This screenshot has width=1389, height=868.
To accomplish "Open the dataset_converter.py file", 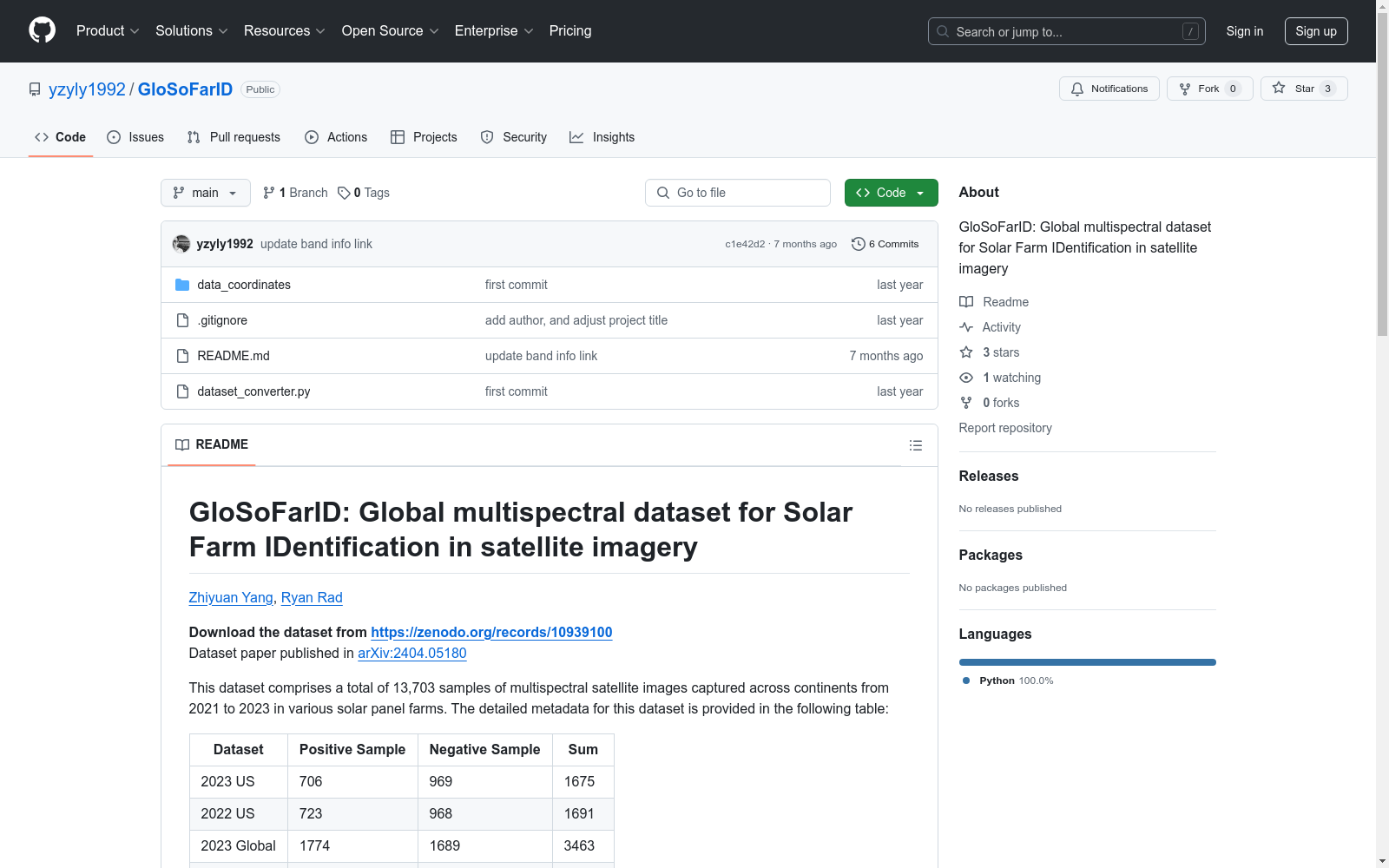I will pos(253,391).
